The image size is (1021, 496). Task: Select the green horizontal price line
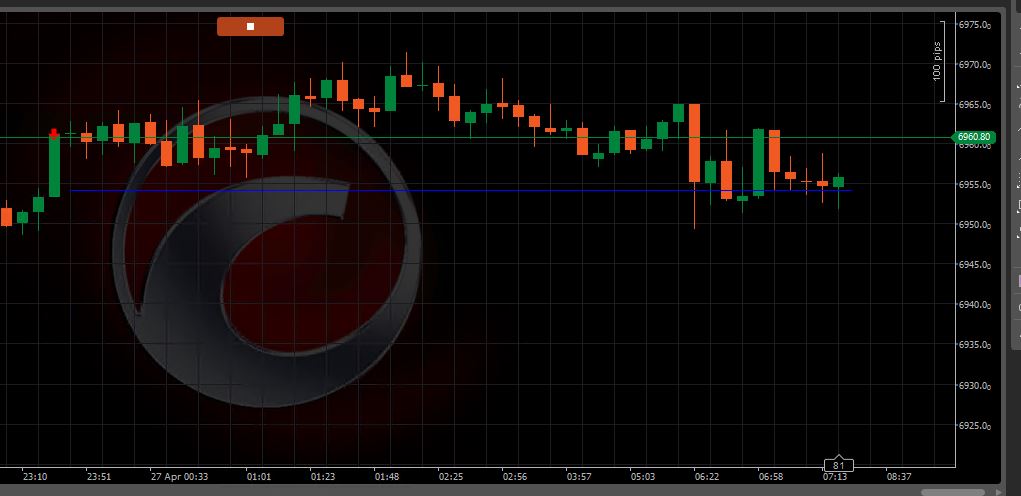(x=475, y=137)
